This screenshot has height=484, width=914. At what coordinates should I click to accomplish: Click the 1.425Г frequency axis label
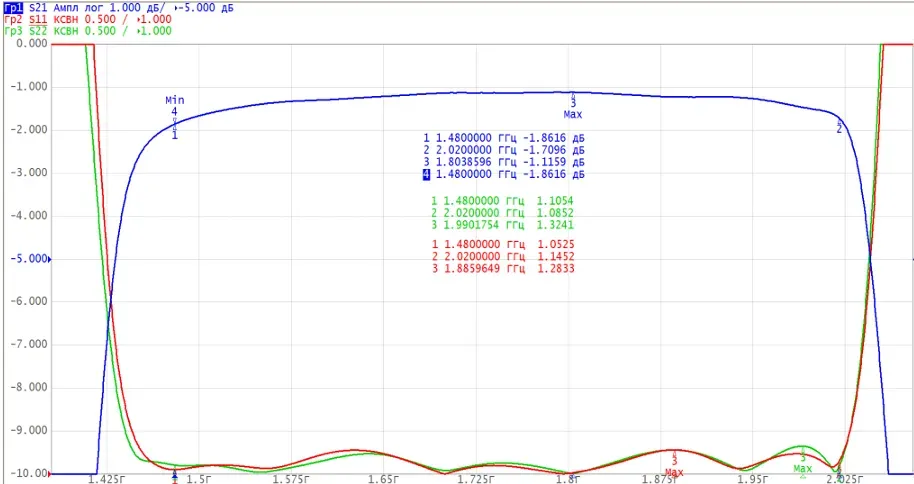[106, 479]
